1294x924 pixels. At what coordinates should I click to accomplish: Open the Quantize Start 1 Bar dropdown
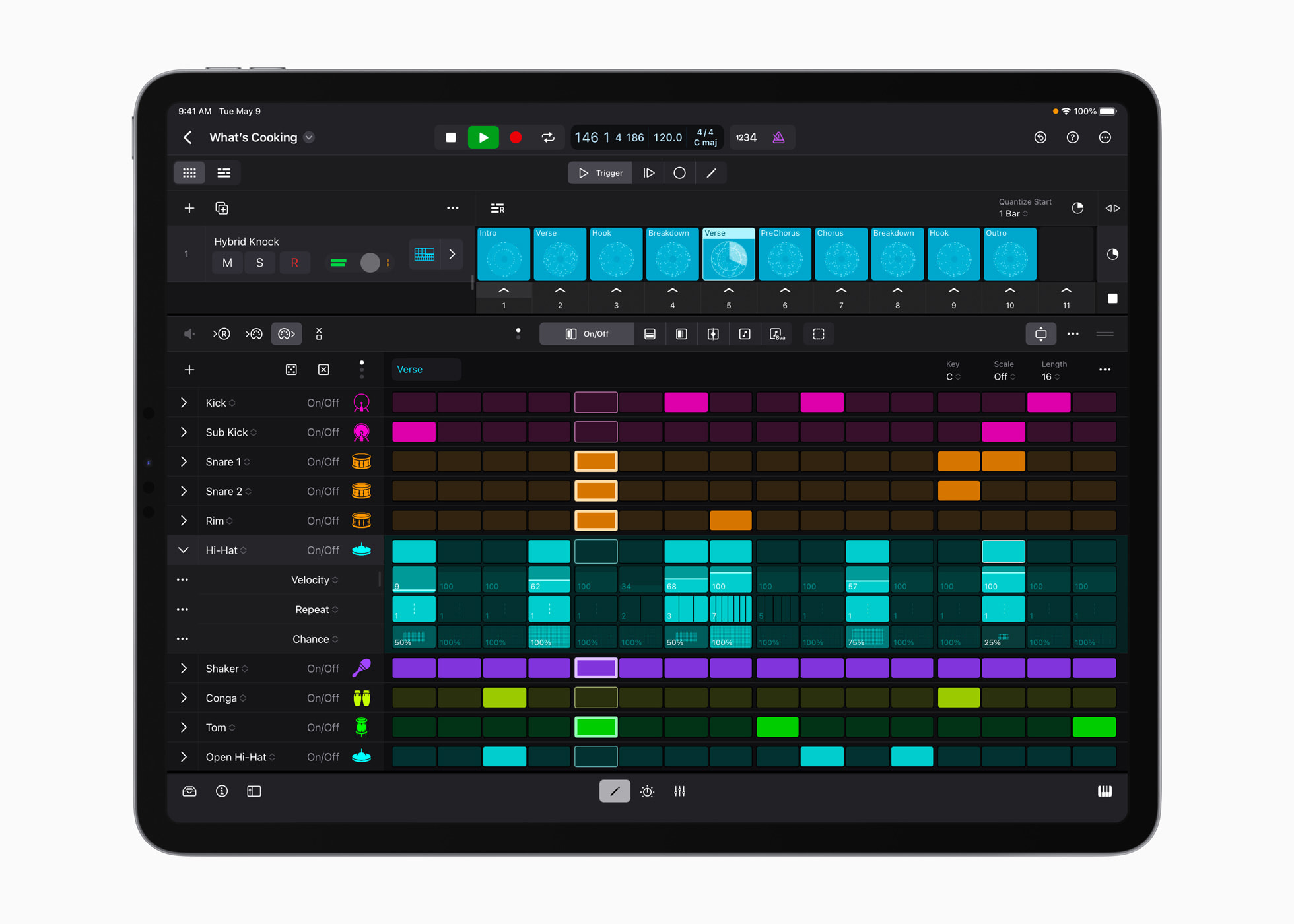(1011, 213)
